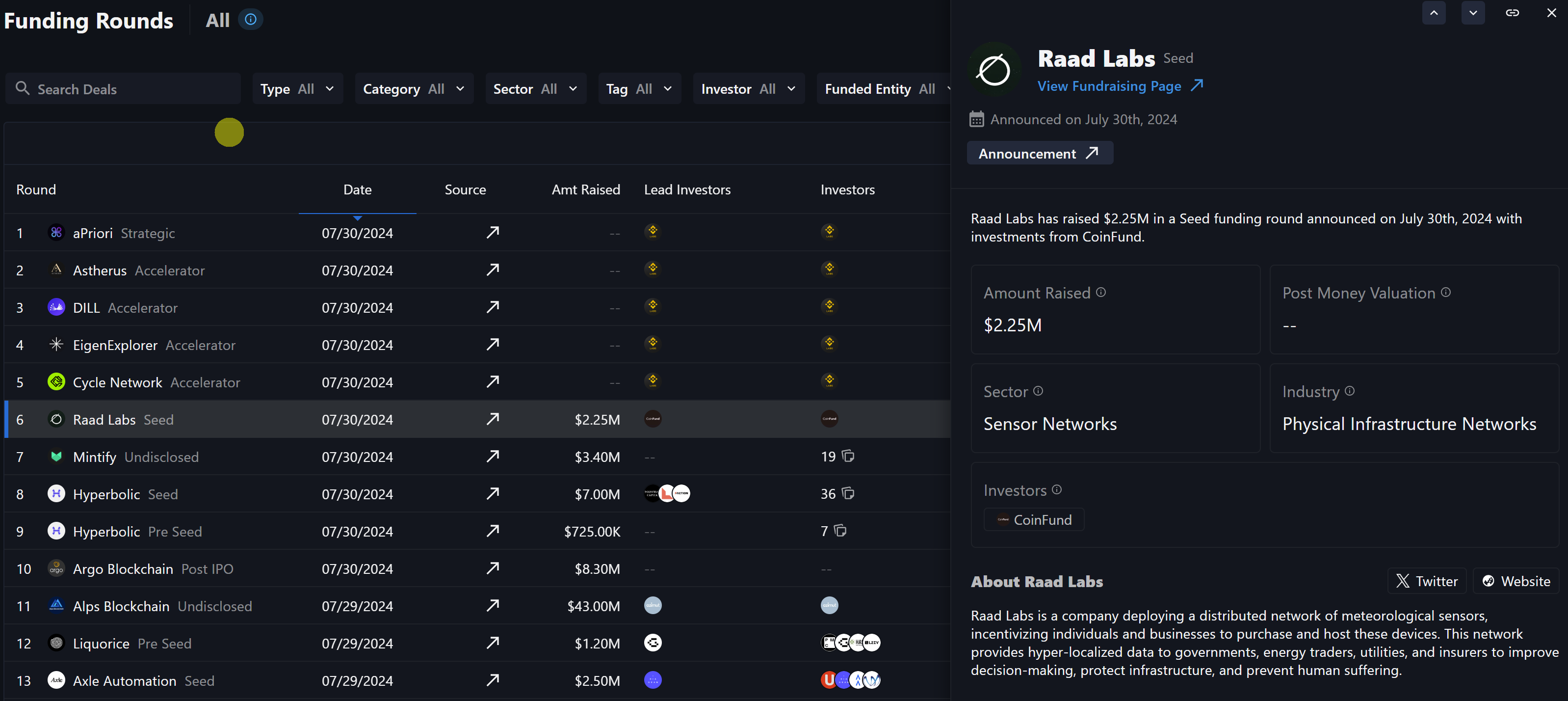Click Hyperbolic Seed lead investor logos
The width and height of the screenshot is (1568, 701).
pyautogui.click(x=667, y=493)
